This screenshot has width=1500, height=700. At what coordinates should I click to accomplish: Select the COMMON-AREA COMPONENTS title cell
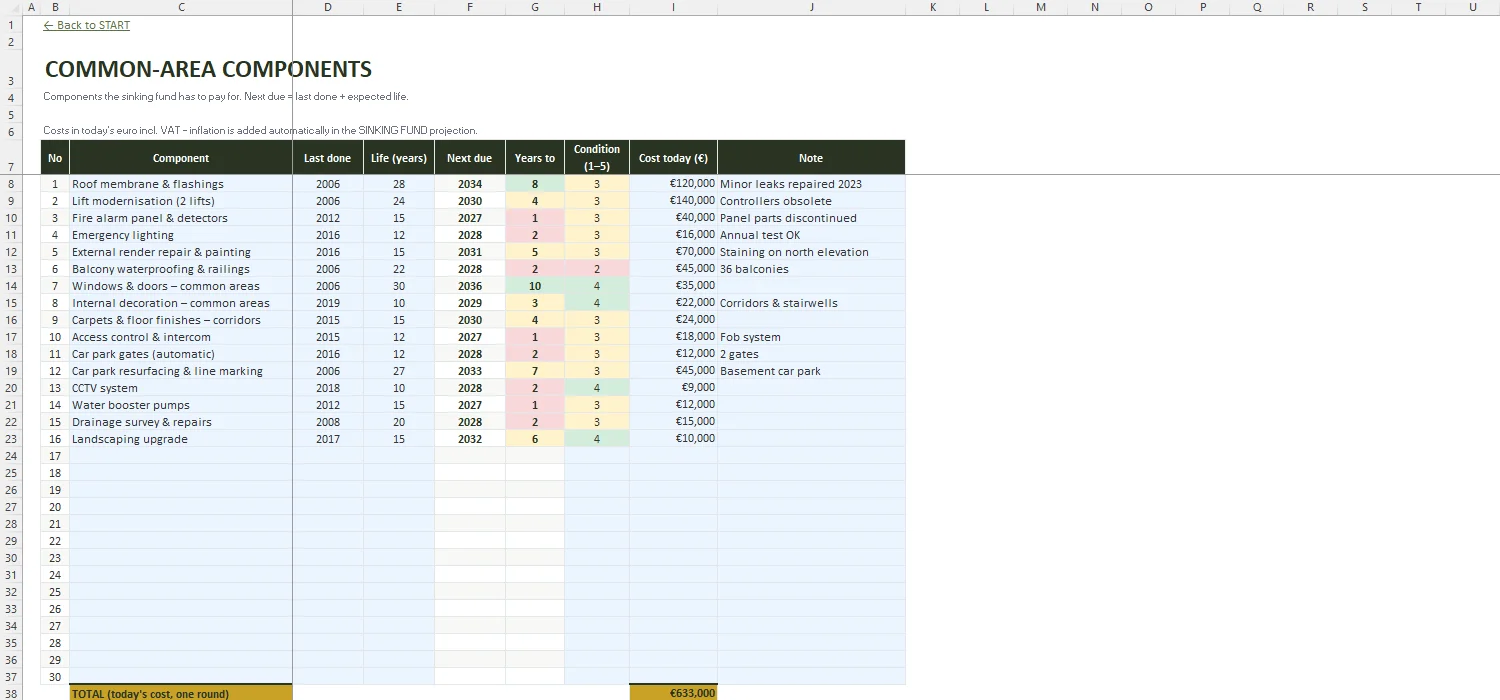pyautogui.click(x=208, y=70)
